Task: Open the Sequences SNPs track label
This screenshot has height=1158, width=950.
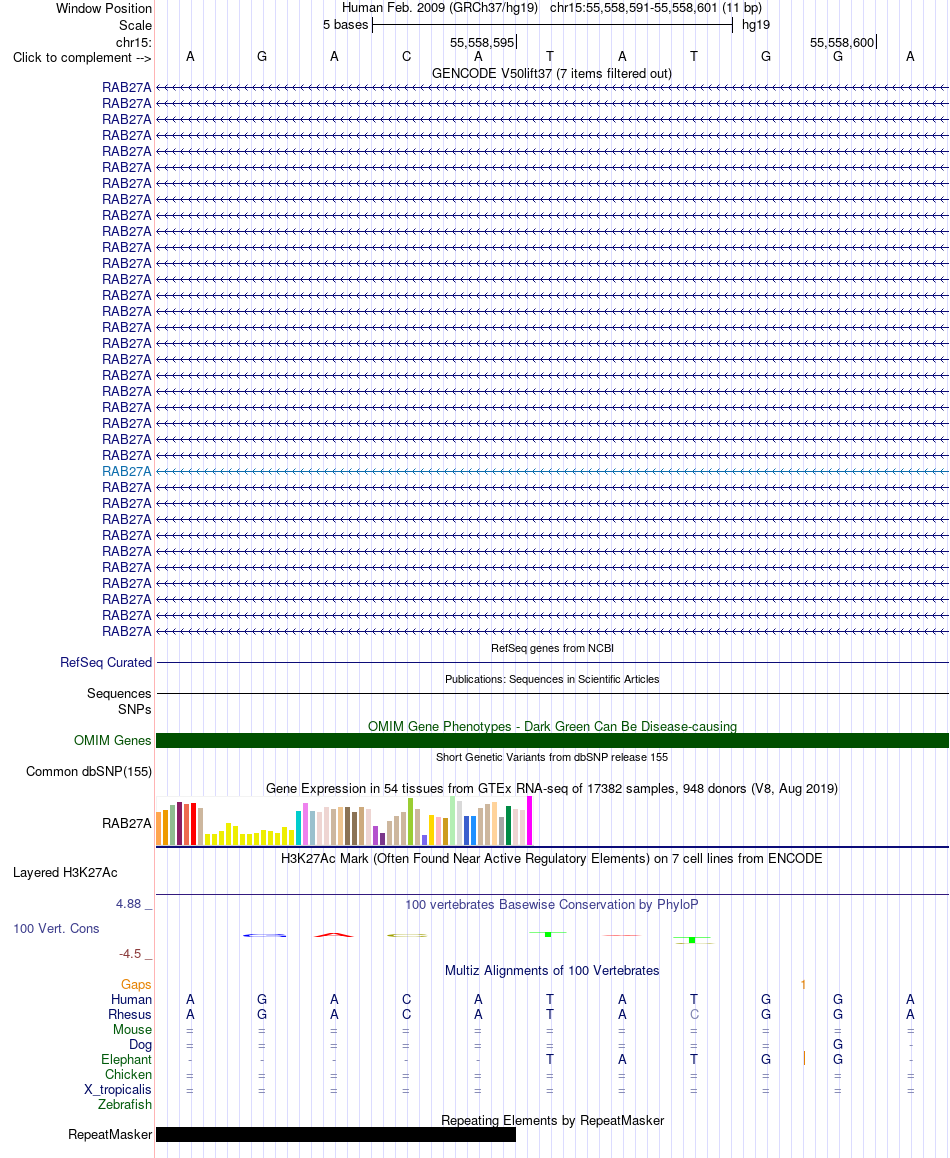Action: 119,701
